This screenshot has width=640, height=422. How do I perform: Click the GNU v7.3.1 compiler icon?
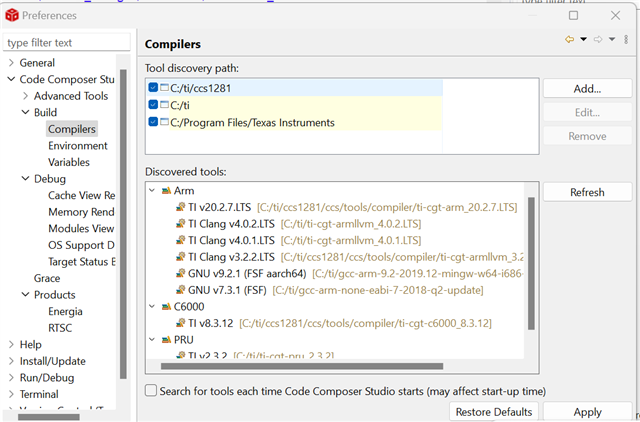[180, 290]
